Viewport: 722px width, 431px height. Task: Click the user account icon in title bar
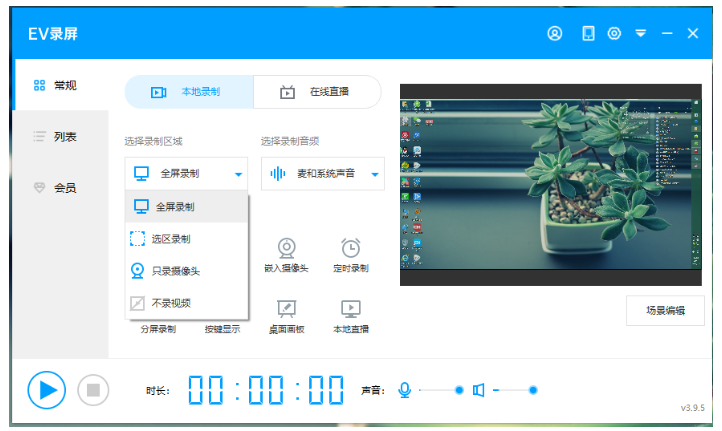coord(555,33)
